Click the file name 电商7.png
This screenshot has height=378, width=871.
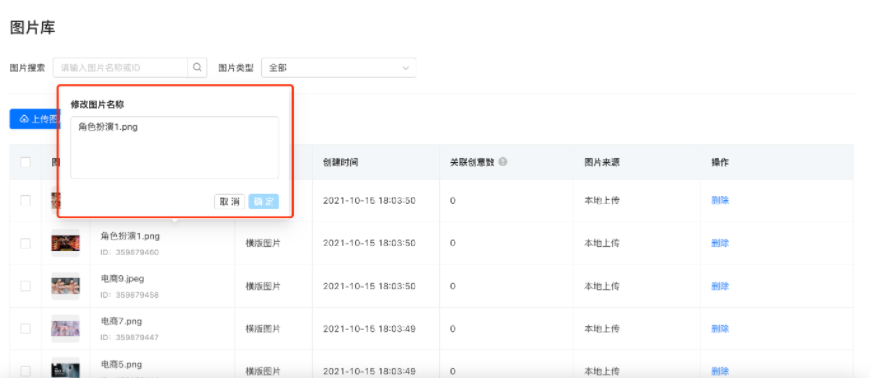click(x=121, y=321)
